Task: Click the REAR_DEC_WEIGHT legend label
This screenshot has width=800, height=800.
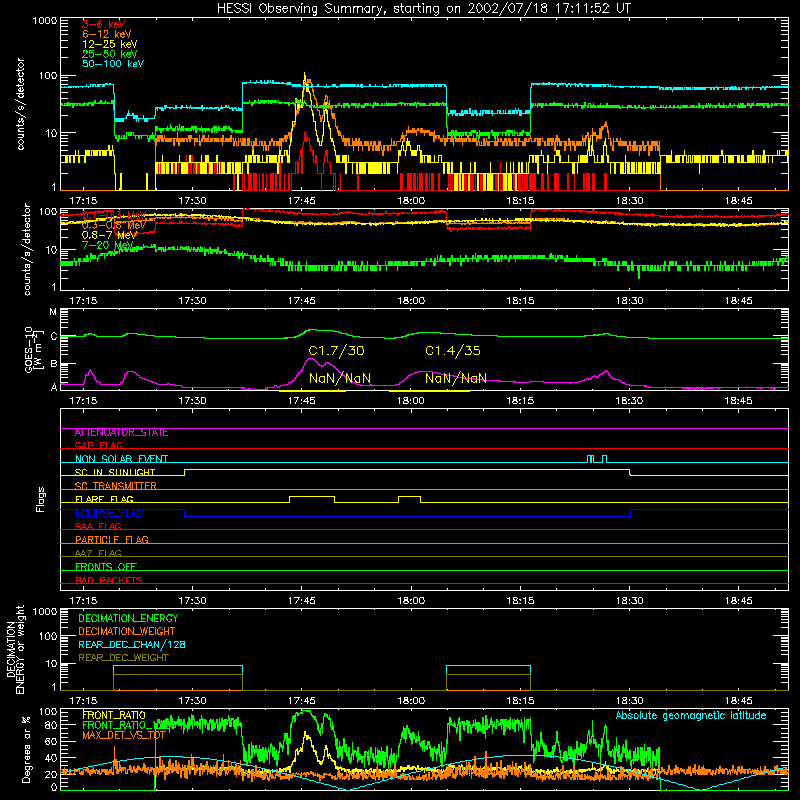Action: tap(123, 658)
